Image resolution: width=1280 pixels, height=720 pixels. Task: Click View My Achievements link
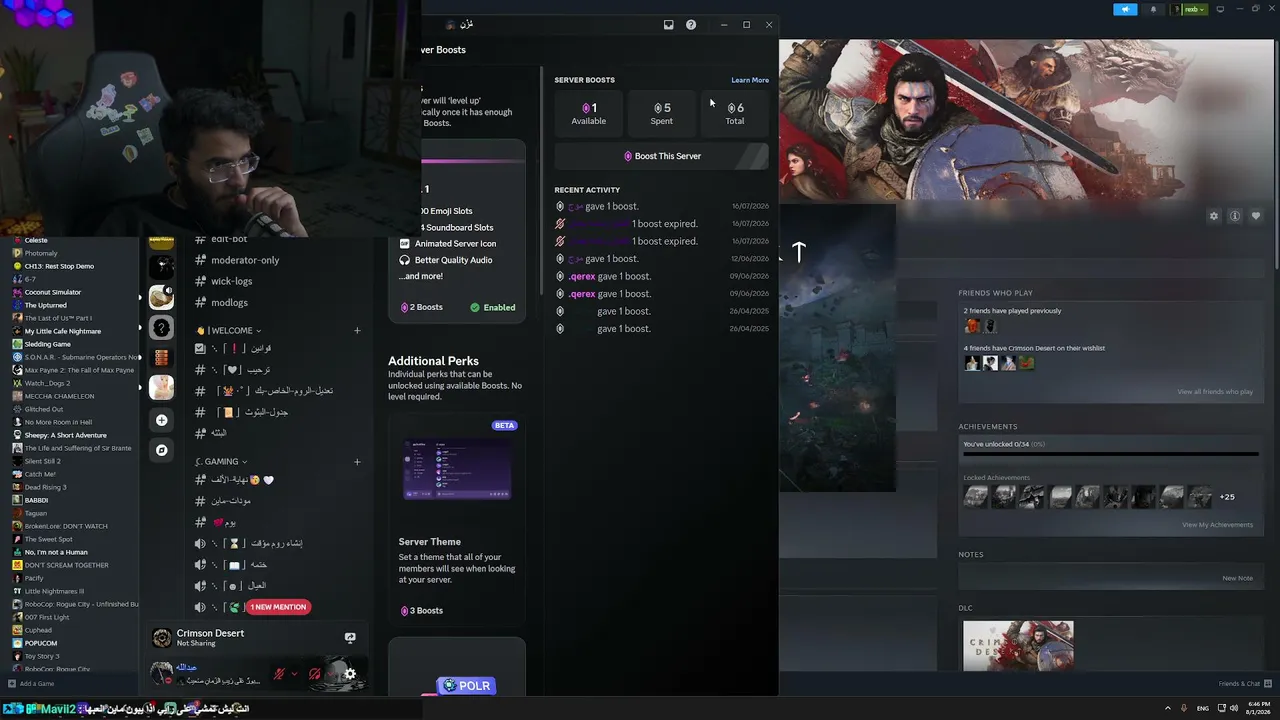coord(1217,525)
